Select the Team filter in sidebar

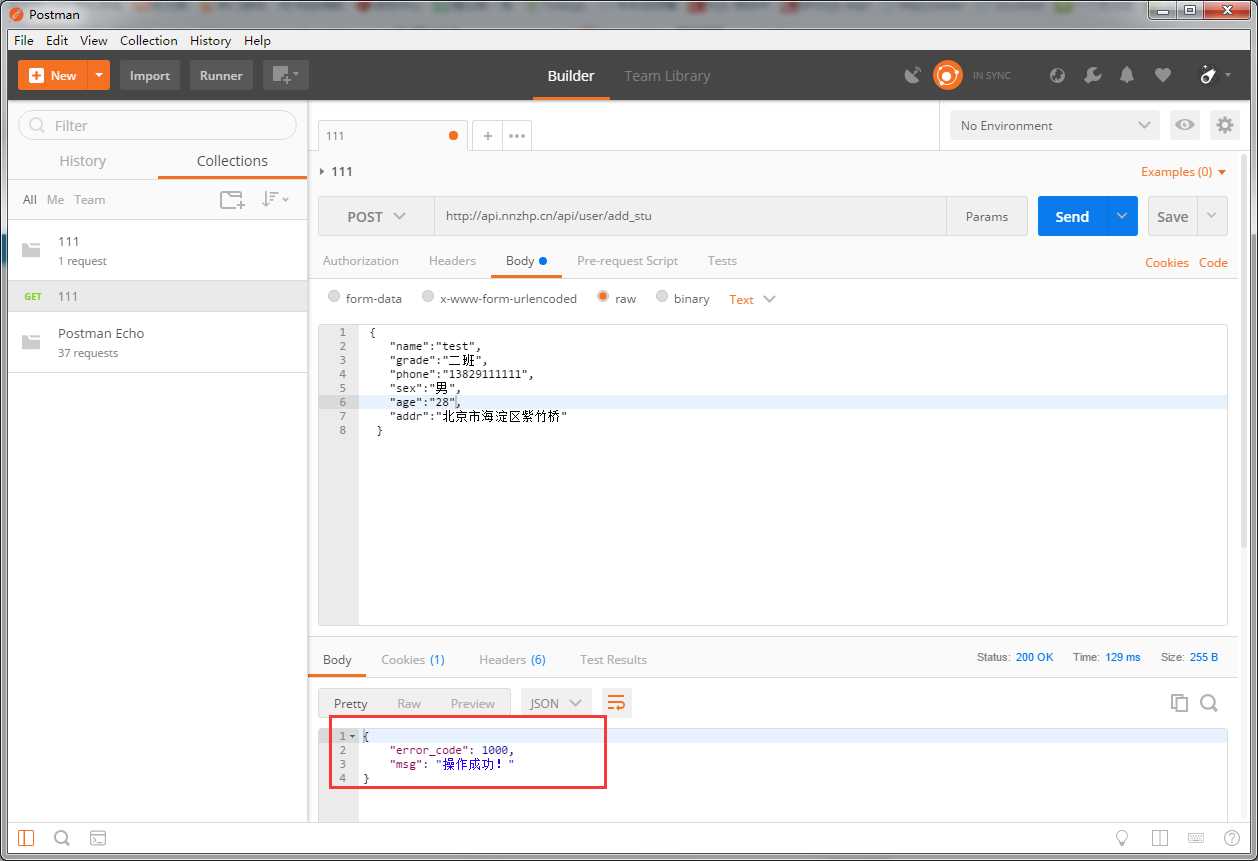click(89, 200)
